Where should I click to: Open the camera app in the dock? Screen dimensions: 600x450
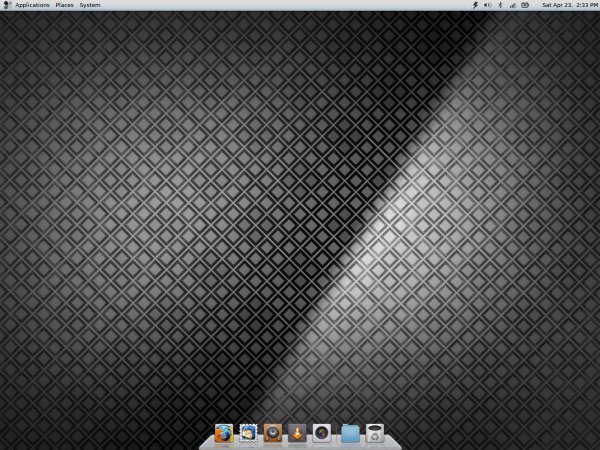click(322, 434)
